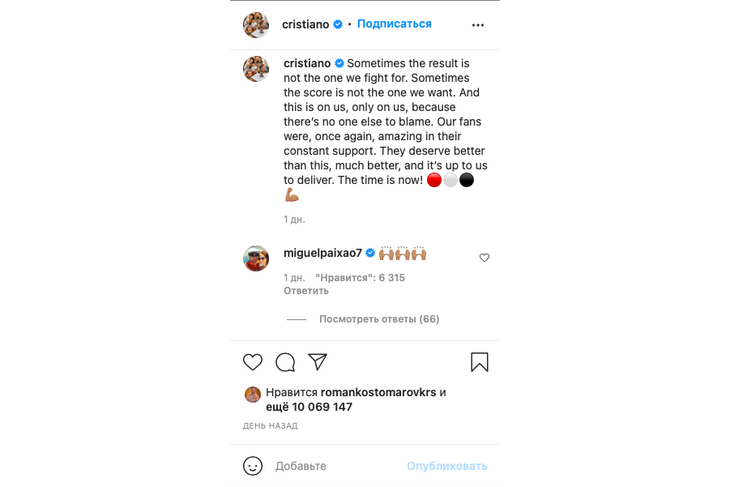730x487 pixels.
Task: Like the post with the heart icon
Action: coord(253,362)
